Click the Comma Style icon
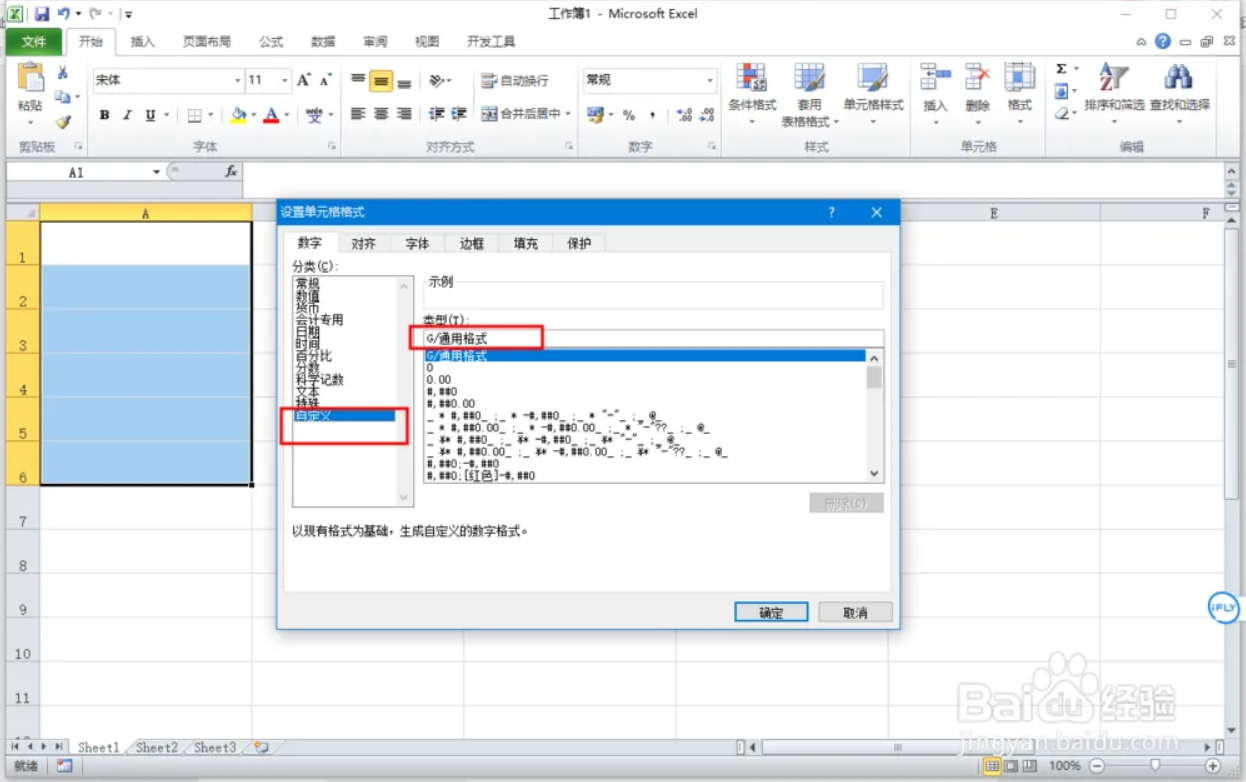The width and height of the screenshot is (1246, 782). coord(652,115)
